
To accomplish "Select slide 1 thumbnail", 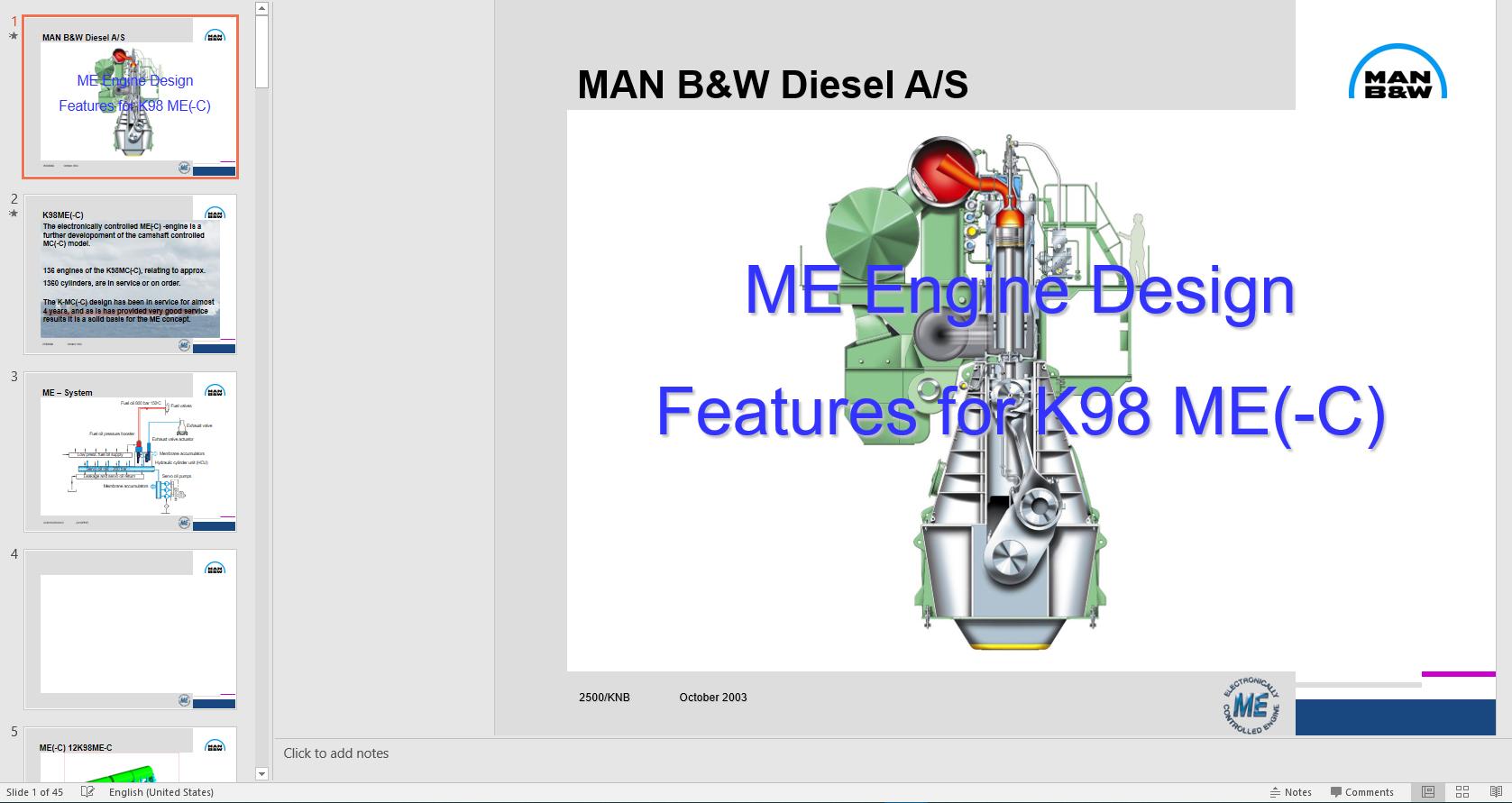I will pyautogui.click(x=131, y=96).
